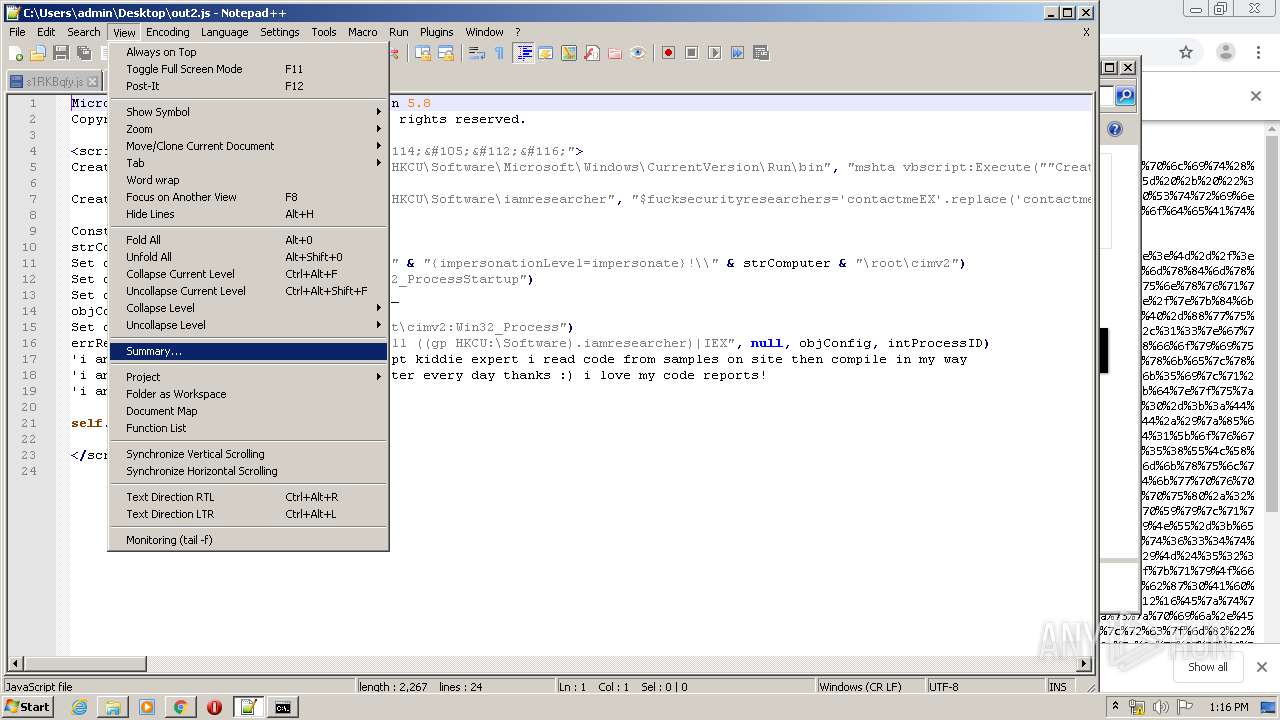Click the Synchronize Horizontal Scrolling toolbar icon
The width and height of the screenshot is (1280, 720).
[x=446, y=53]
